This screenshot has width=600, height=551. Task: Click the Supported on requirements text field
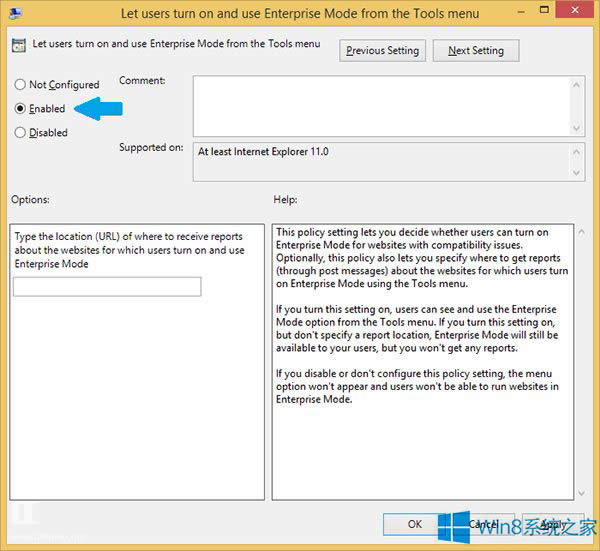point(380,160)
